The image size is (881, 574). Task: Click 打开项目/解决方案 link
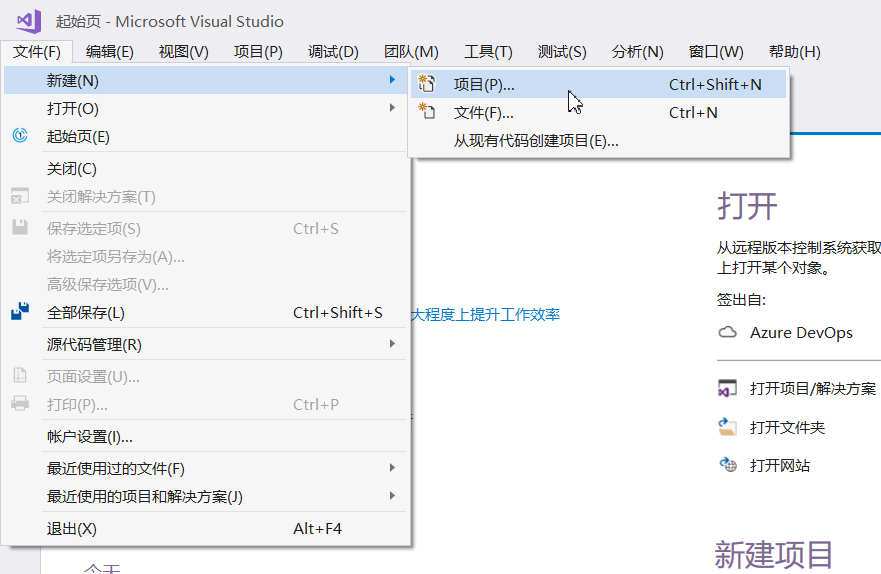coord(812,389)
